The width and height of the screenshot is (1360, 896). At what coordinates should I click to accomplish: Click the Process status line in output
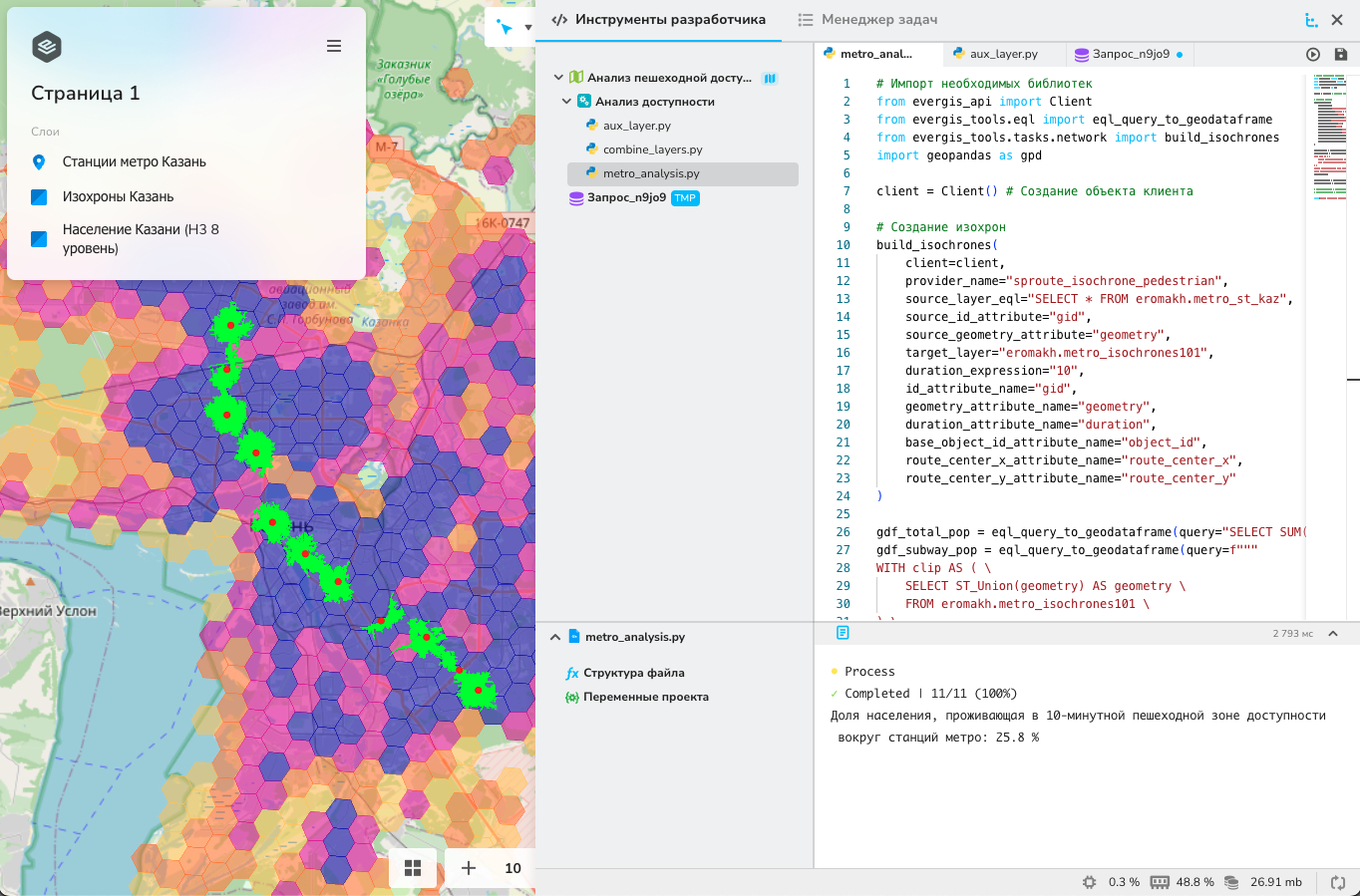click(x=869, y=672)
